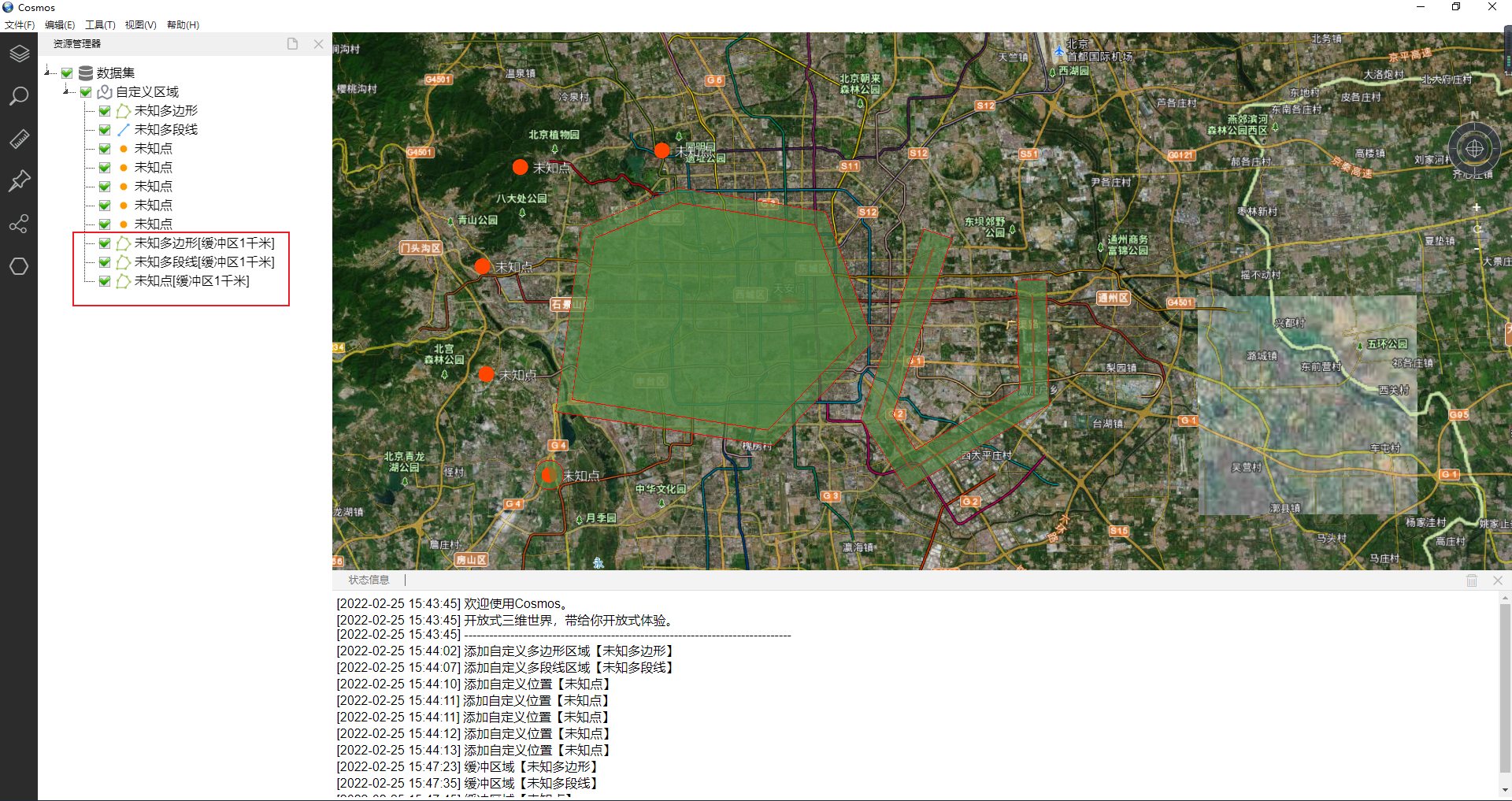Toggle the 数据集 checkbox
Image resolution: width=1512 pixels, height=801 pixels.
[x=67, y=73]
